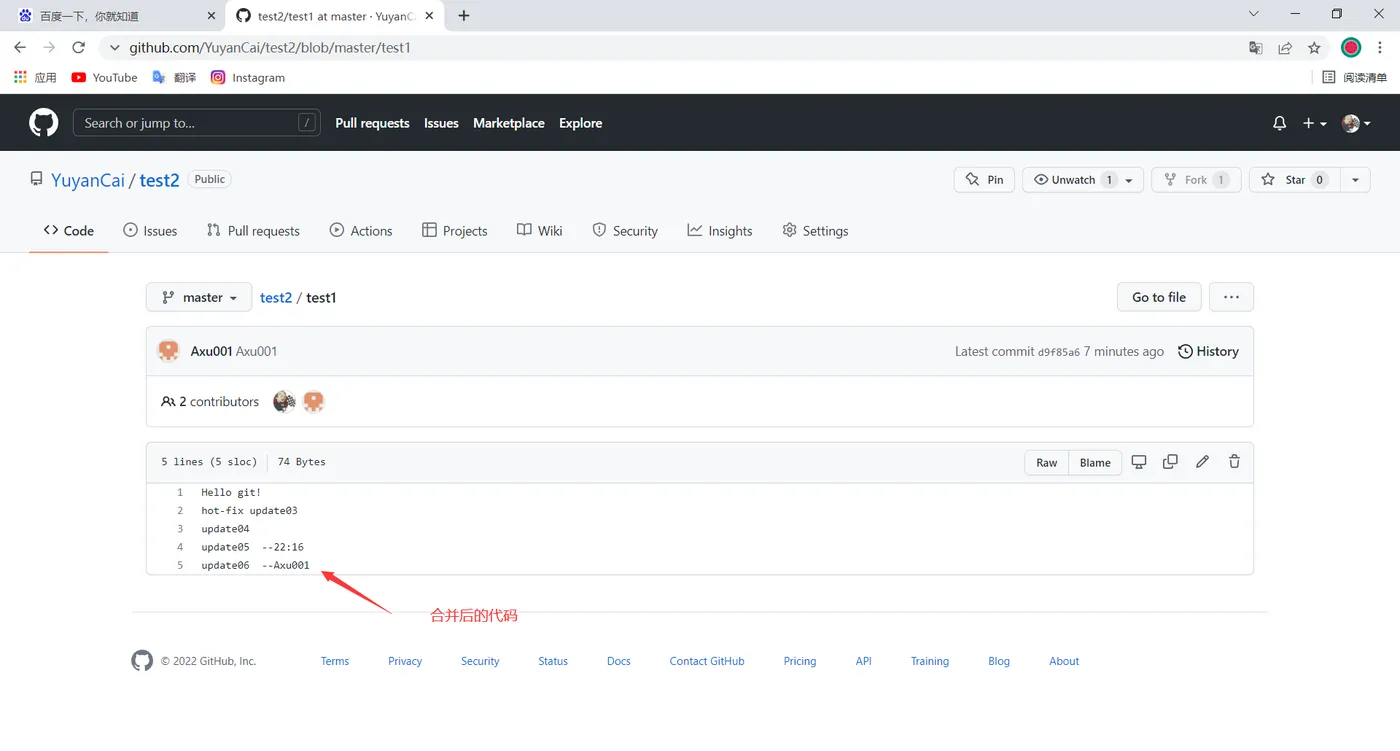
Task: Open Actions tab
Action: [361, 230]
